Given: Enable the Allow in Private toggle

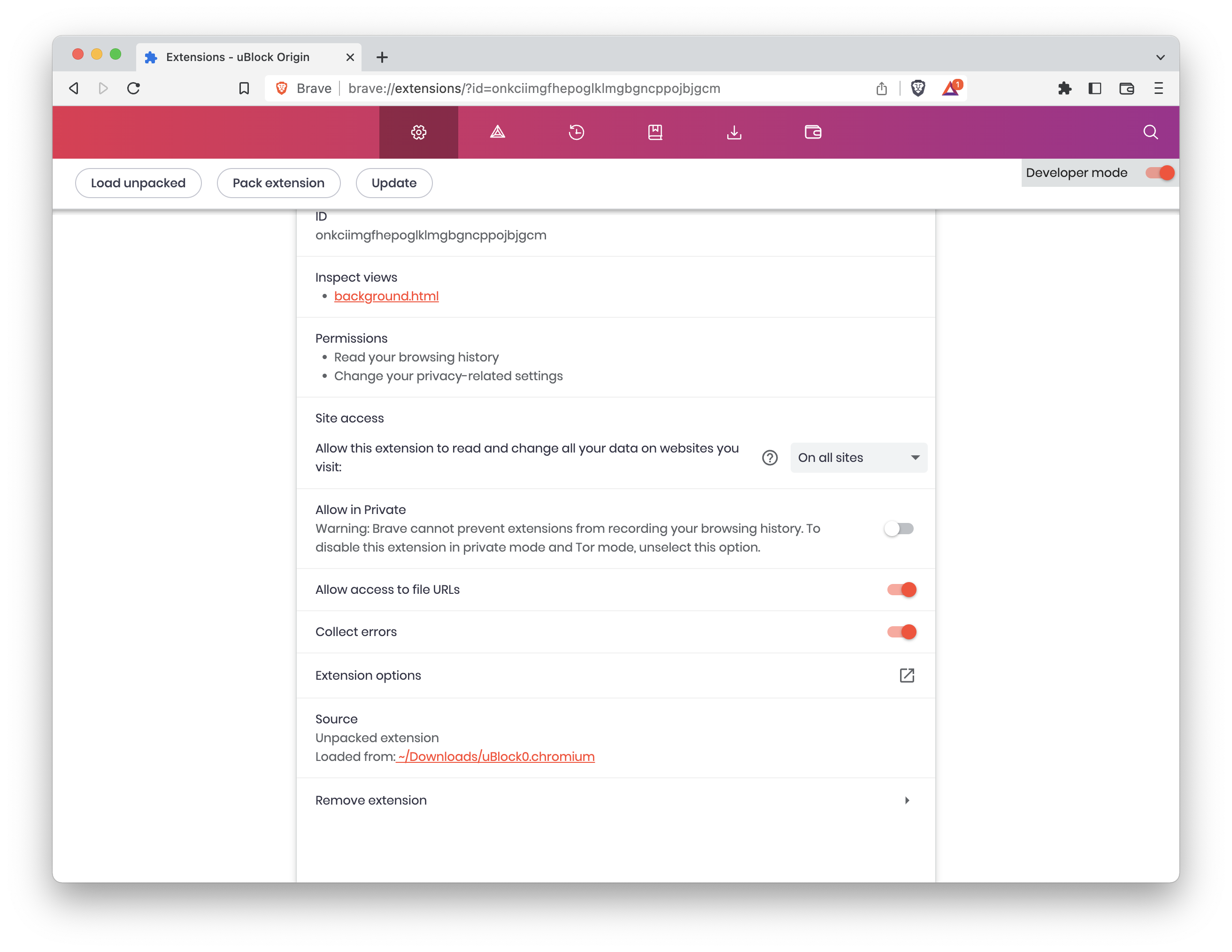Looking at the screenshot, I should (x=899, y=529).
